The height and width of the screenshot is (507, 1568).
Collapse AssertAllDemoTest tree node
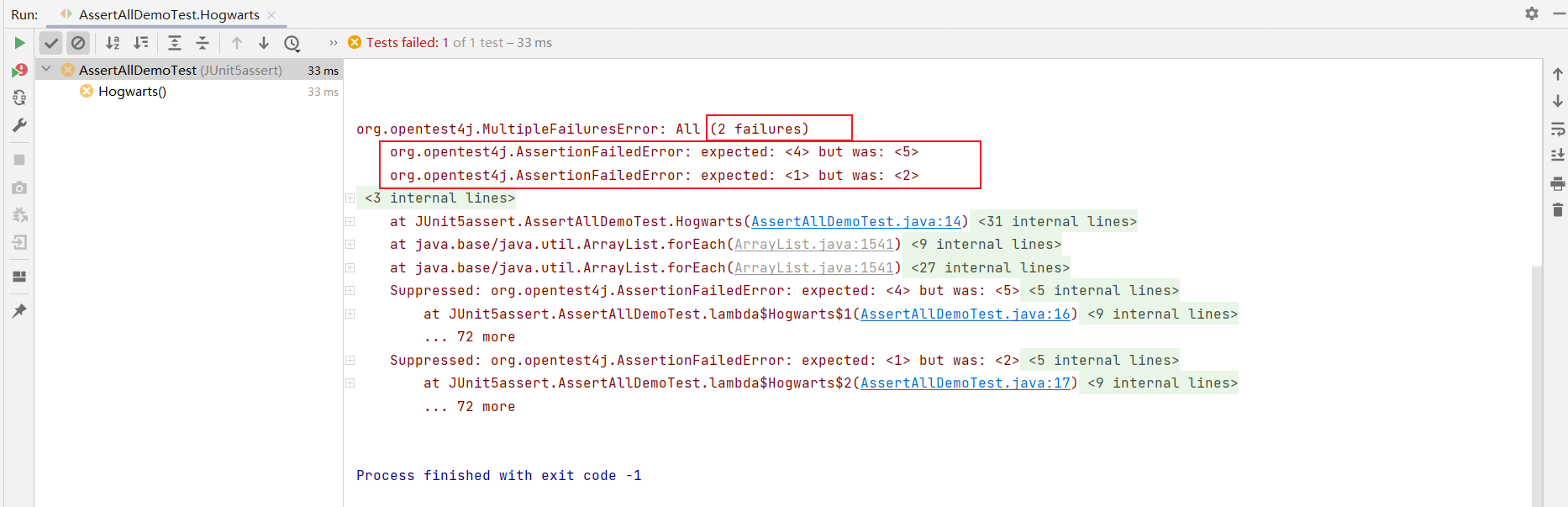(47, 70)
